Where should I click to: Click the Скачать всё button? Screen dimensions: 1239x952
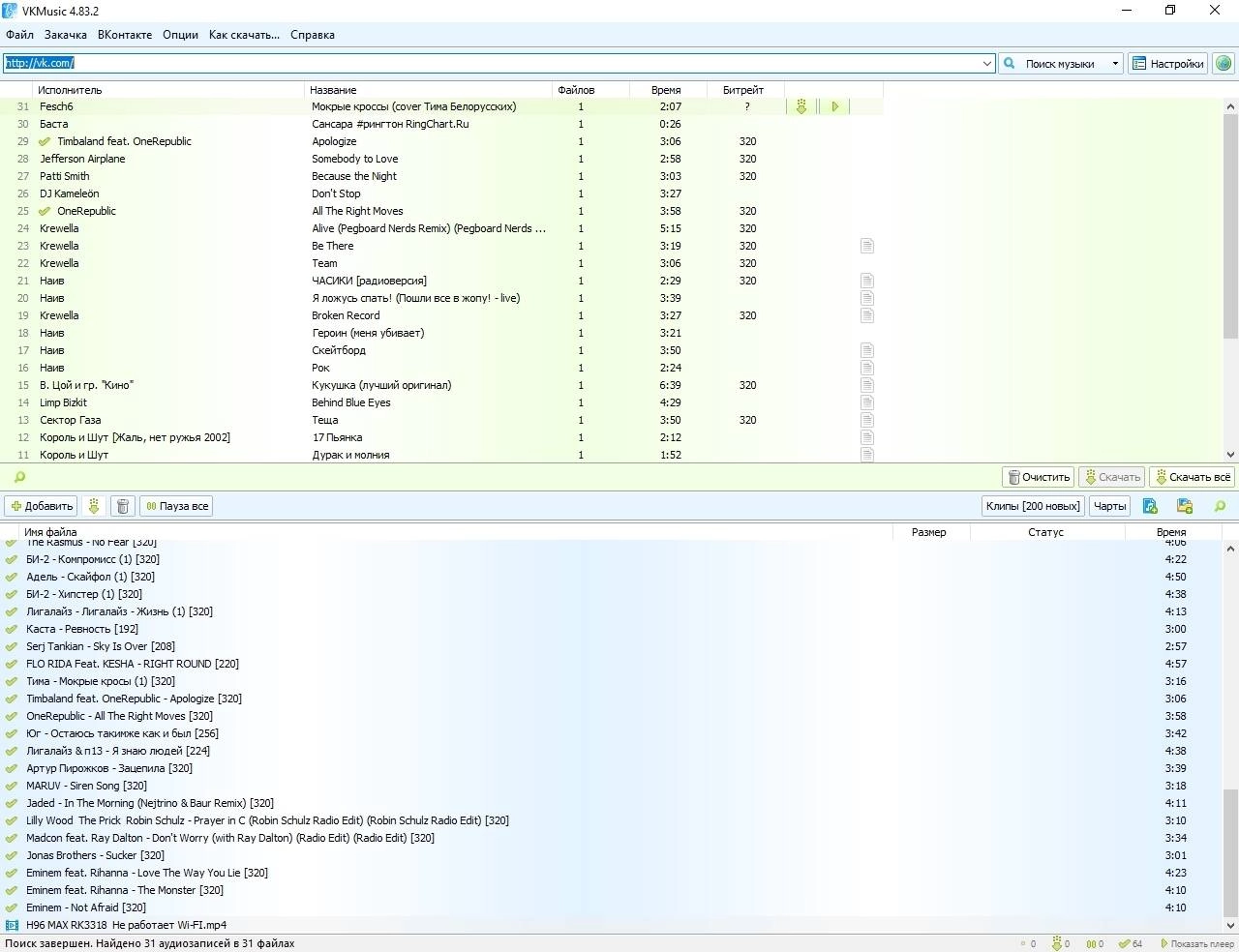[x=1193, y=477]
